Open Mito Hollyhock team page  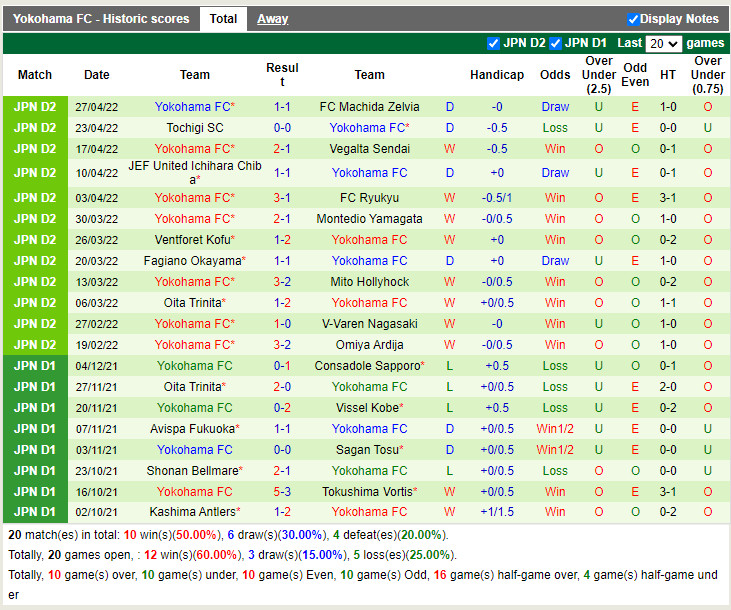coord(369,282)
